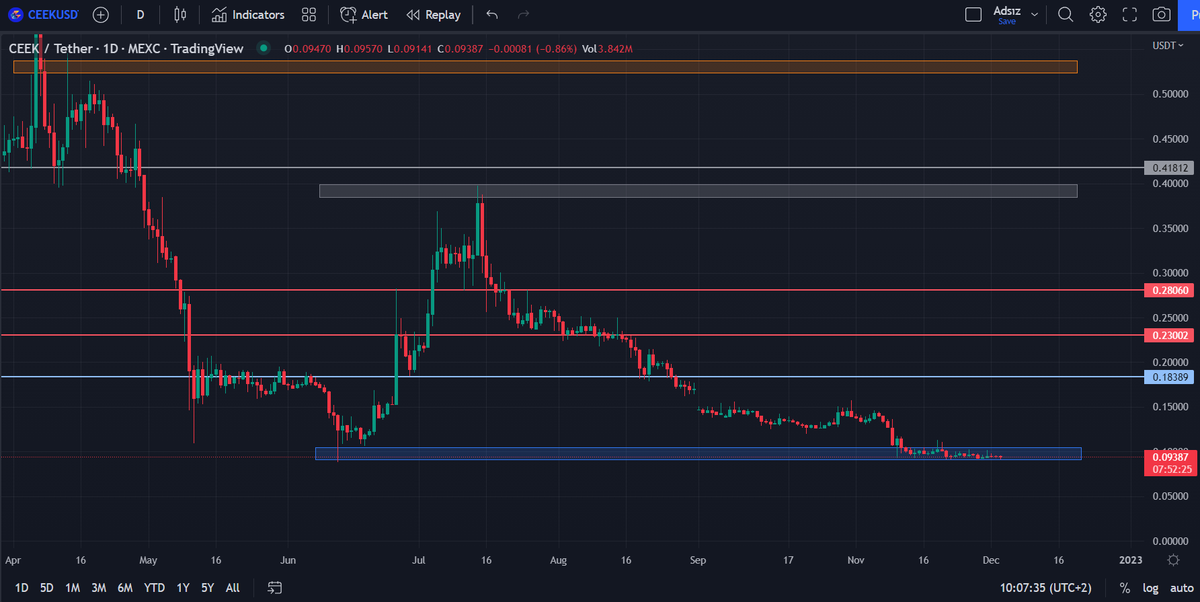Screen dimensions: 1200x602
Task: Expand the layout management dropdown arrow
Action: point(1034,15)
